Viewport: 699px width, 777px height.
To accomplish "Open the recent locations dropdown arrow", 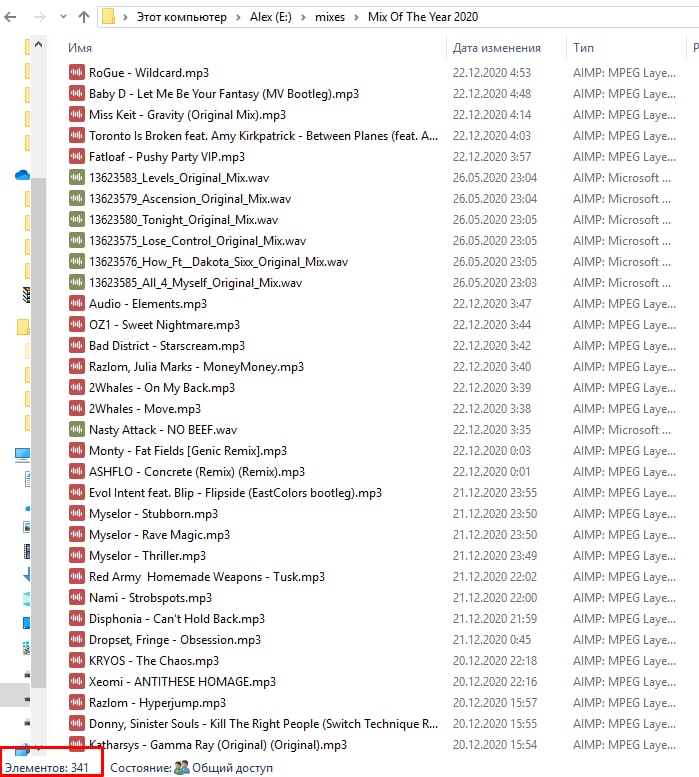I will [x=63, y=17].
